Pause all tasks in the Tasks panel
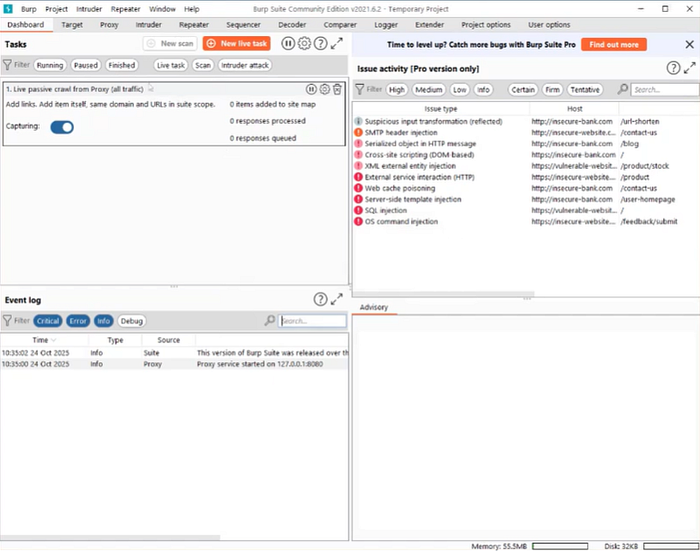Image resolution: width=700 pixels, height=551 pixels. point(288,43)
